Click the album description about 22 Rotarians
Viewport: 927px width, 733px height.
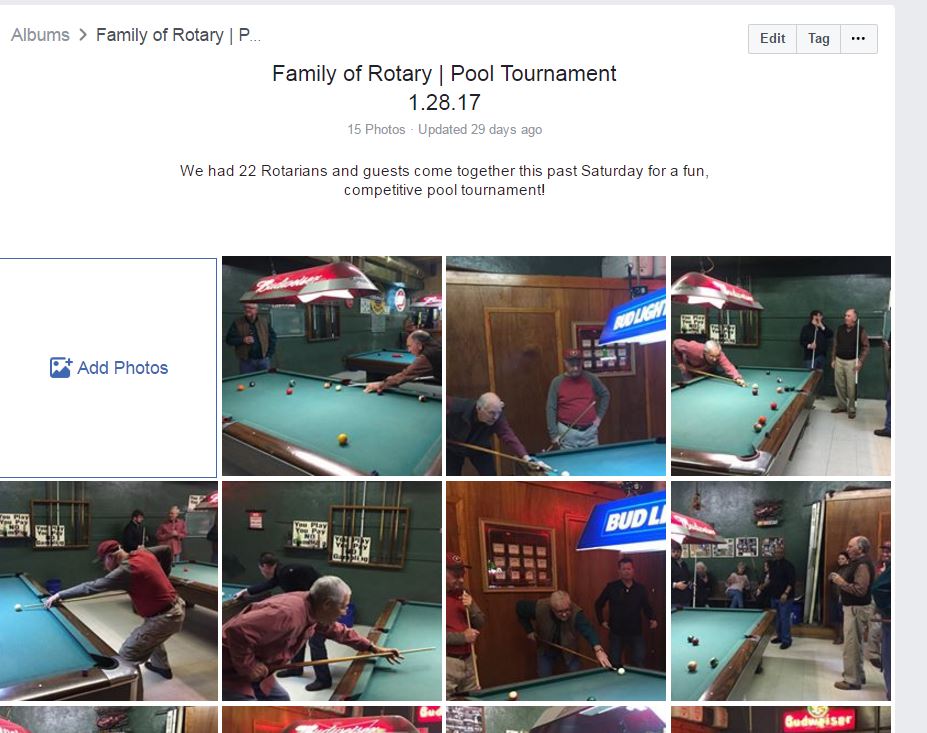[444, 180]
